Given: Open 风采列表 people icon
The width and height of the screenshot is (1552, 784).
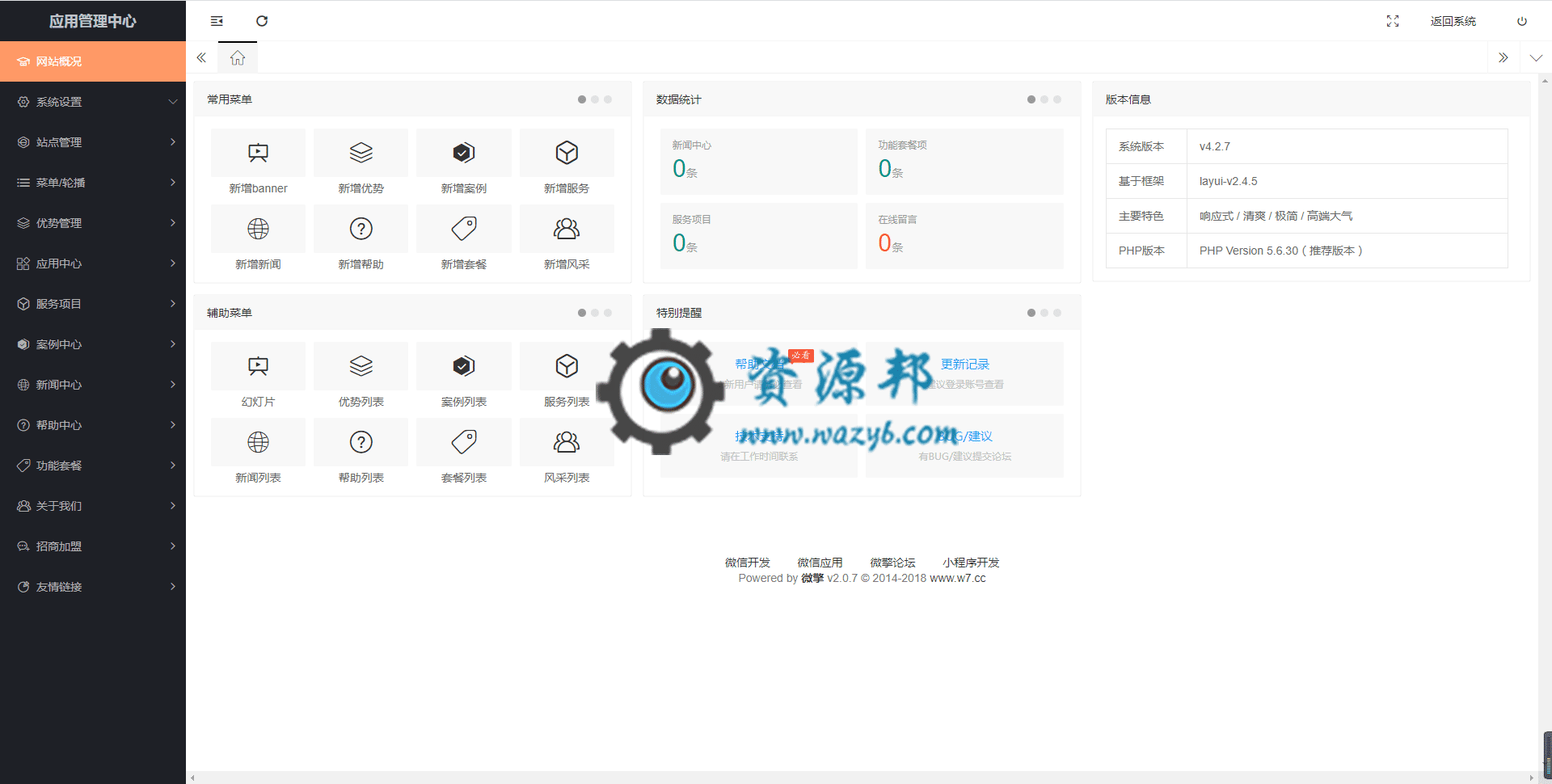Looking at the screenshot, I should point(567,442).
